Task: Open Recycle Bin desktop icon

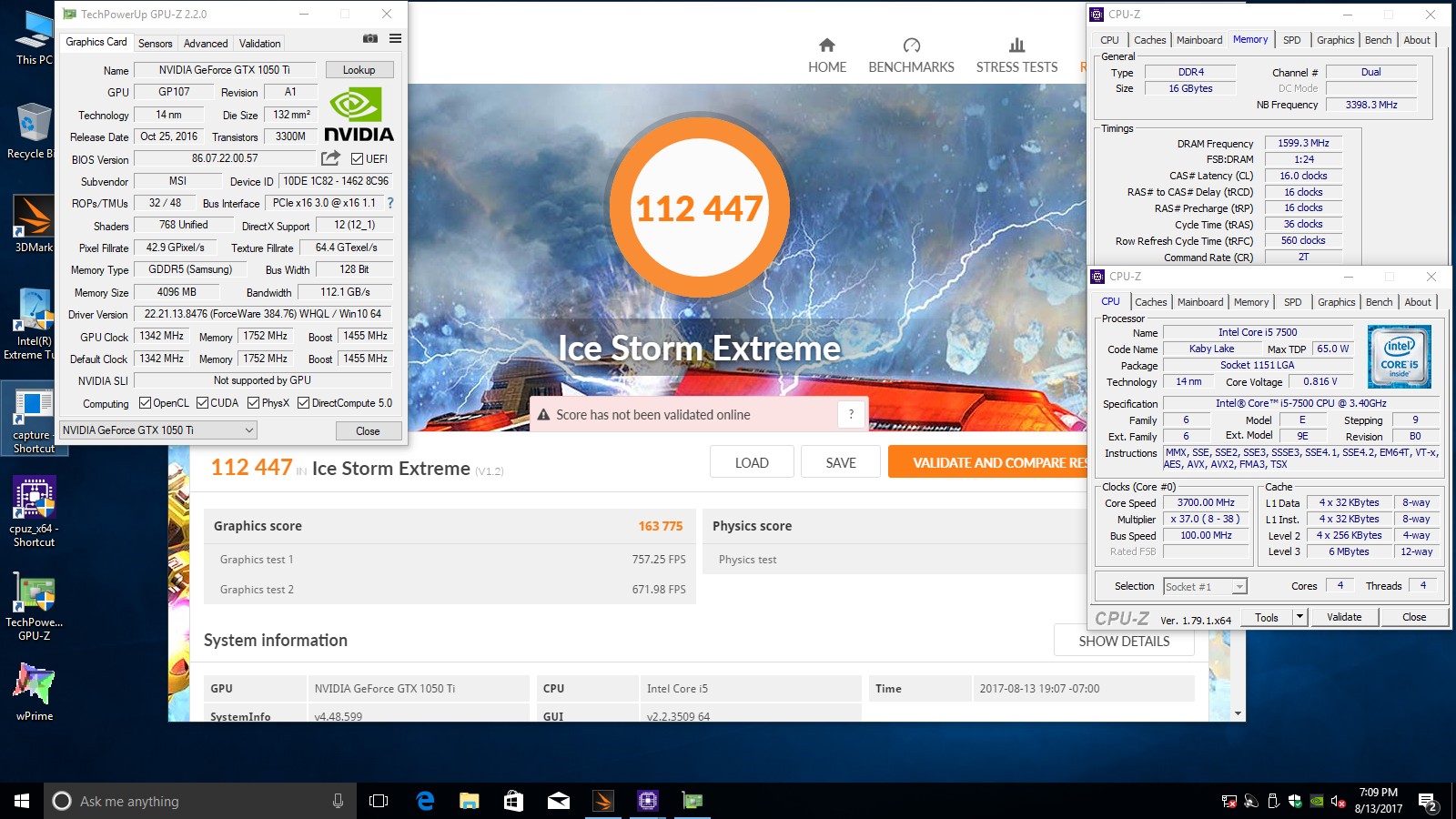Action: click(33, 132)
